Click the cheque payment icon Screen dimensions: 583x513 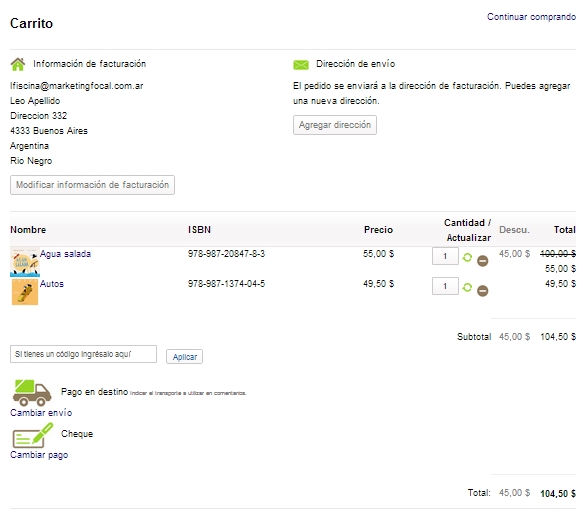click(x=33, y=436)
